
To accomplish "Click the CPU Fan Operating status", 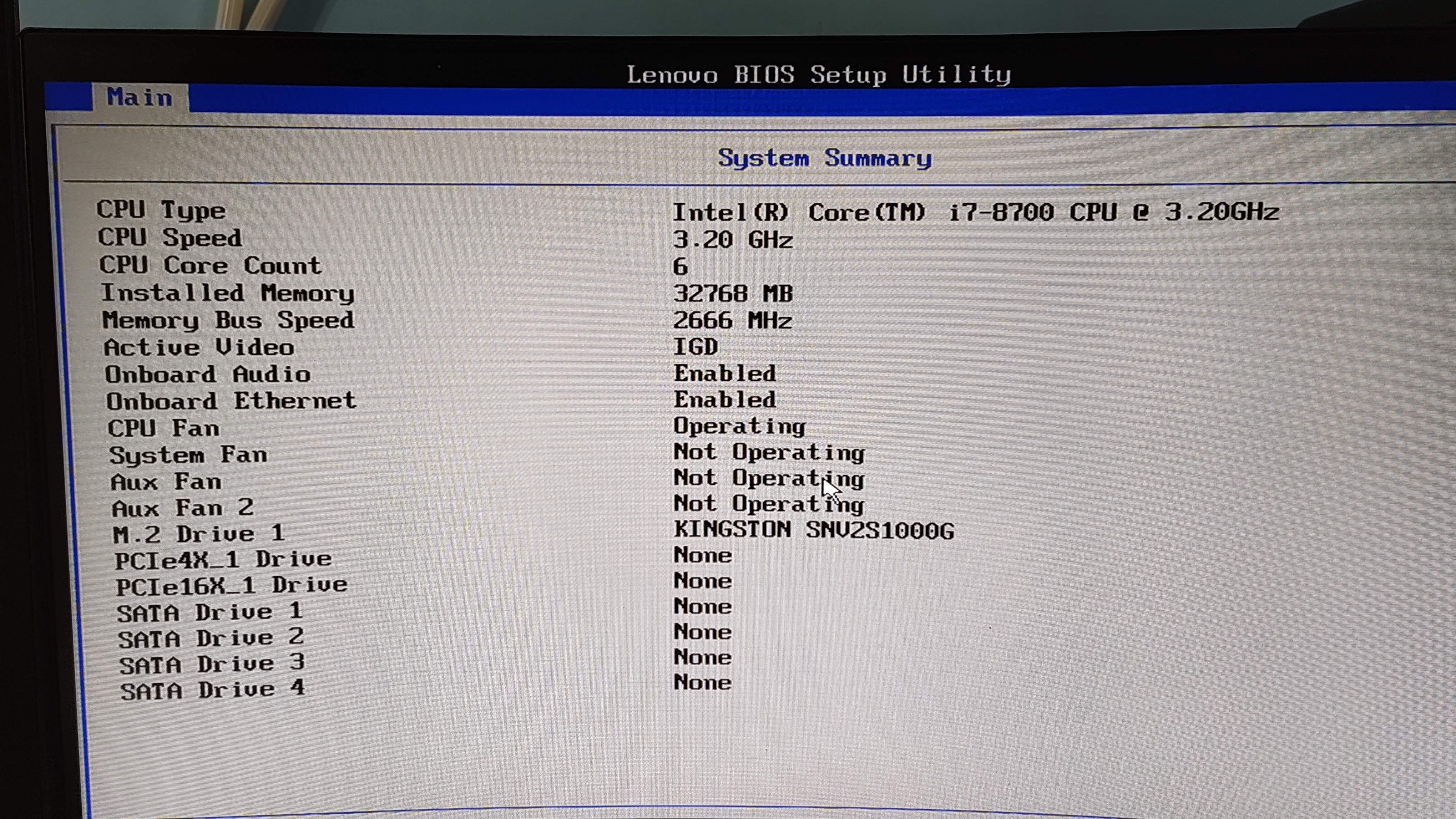I will click(740, 427).
